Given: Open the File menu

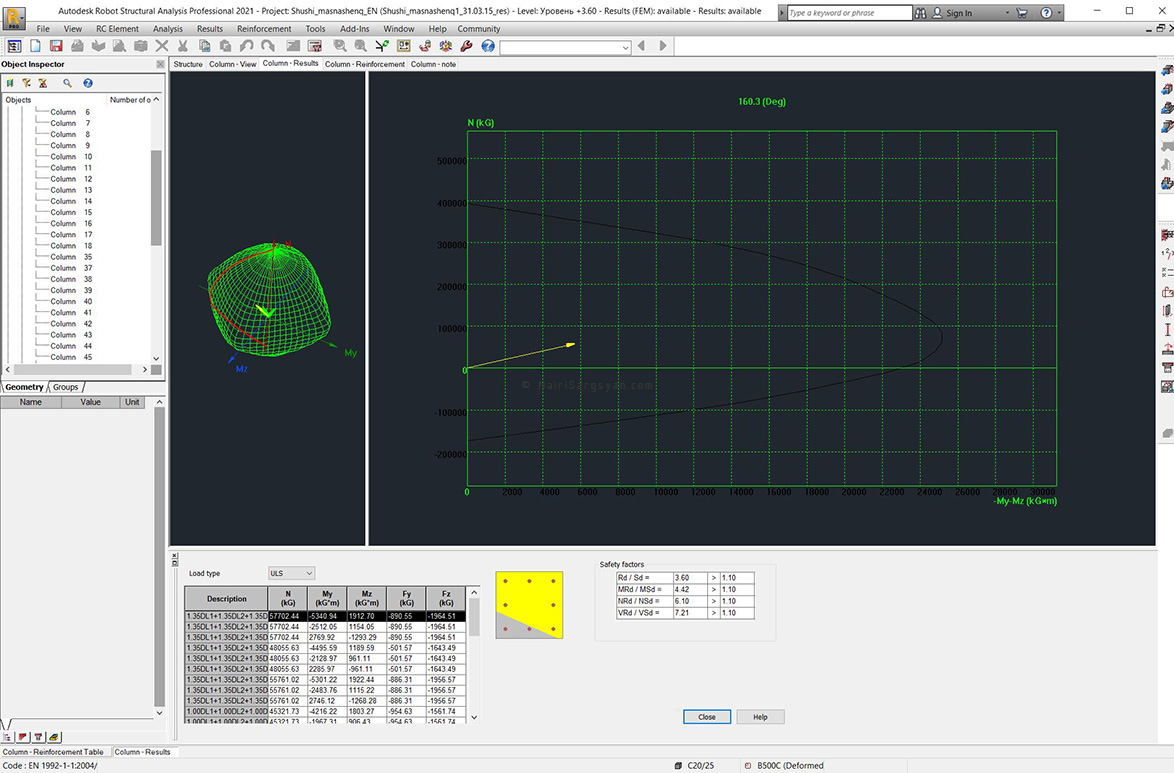Looking at the screenshot, I should click(43, 28).
